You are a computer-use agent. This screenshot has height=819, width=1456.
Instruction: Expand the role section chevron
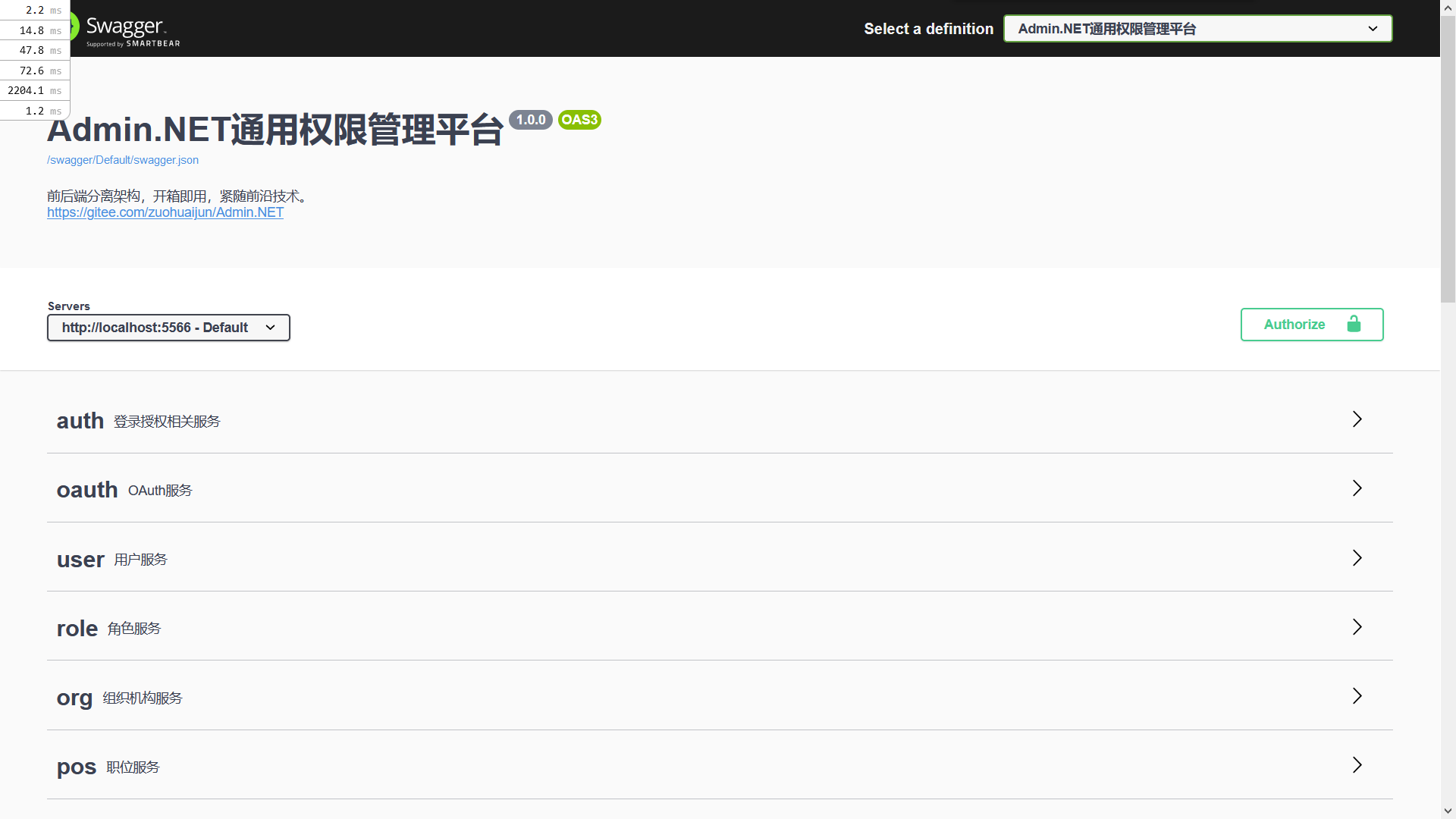(x=1357, y=627)
